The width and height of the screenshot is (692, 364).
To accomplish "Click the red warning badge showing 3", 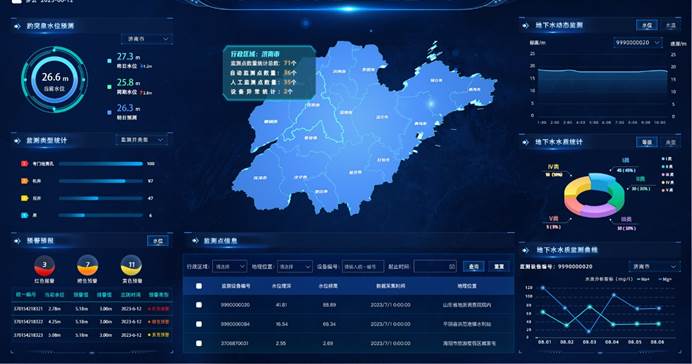I will tap(44, 266).
